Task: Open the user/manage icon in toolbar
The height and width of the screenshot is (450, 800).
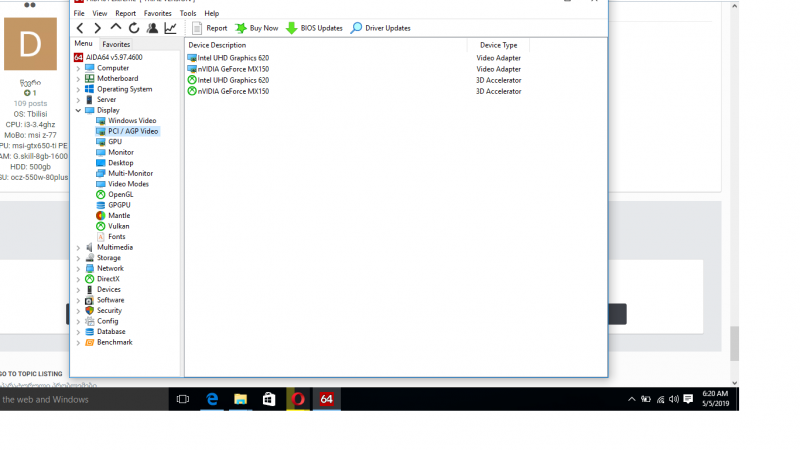Action: pyautogui.click(x=152, y=28)
